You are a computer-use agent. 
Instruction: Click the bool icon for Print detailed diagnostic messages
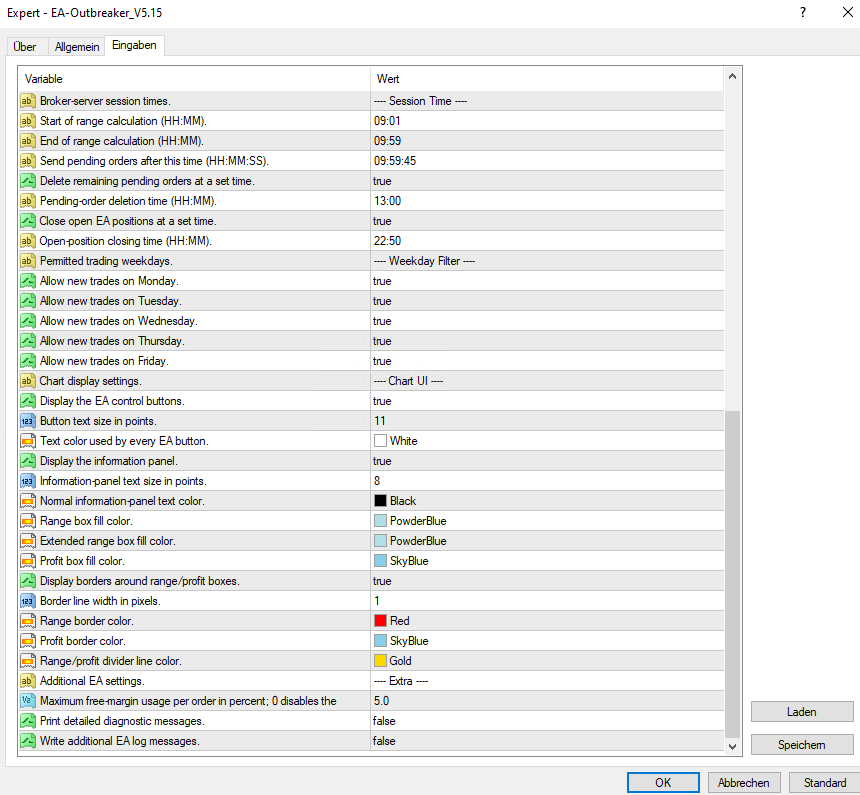pyautogui.click(x=27, y=721)
